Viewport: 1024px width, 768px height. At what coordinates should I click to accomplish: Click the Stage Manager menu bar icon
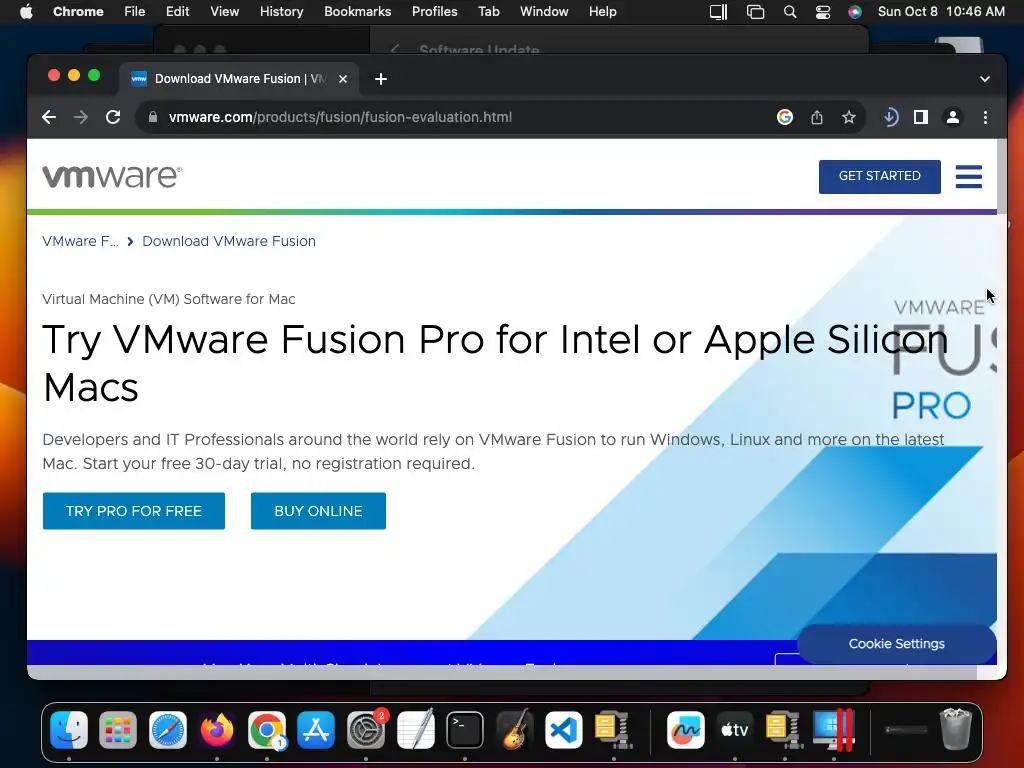pos(756,12)
